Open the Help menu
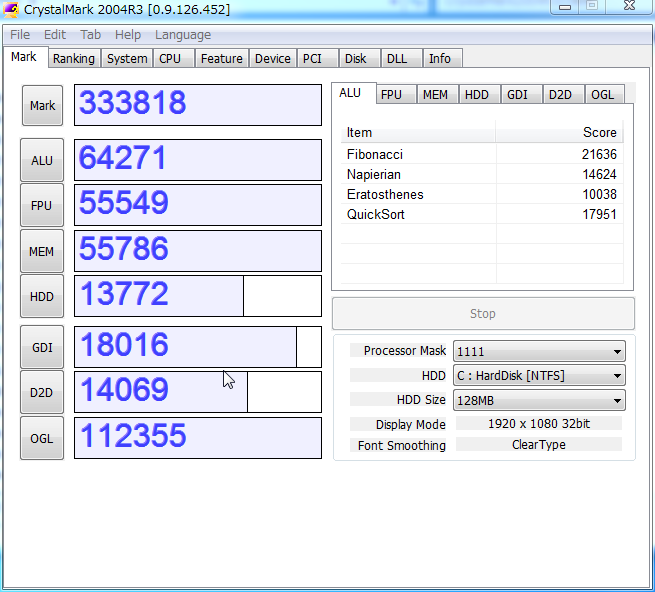Image resolution: width=655 pixels, height=592 pixels. 128,35
